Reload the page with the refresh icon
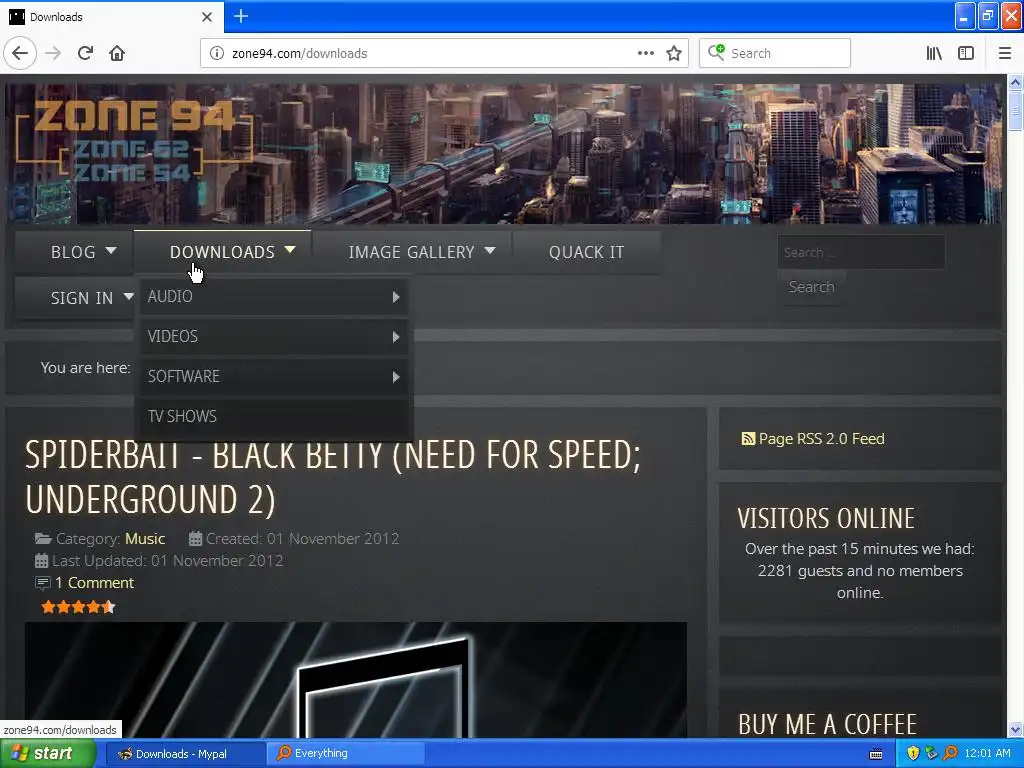Viewport: 1024px width, 768px height. 85,54
